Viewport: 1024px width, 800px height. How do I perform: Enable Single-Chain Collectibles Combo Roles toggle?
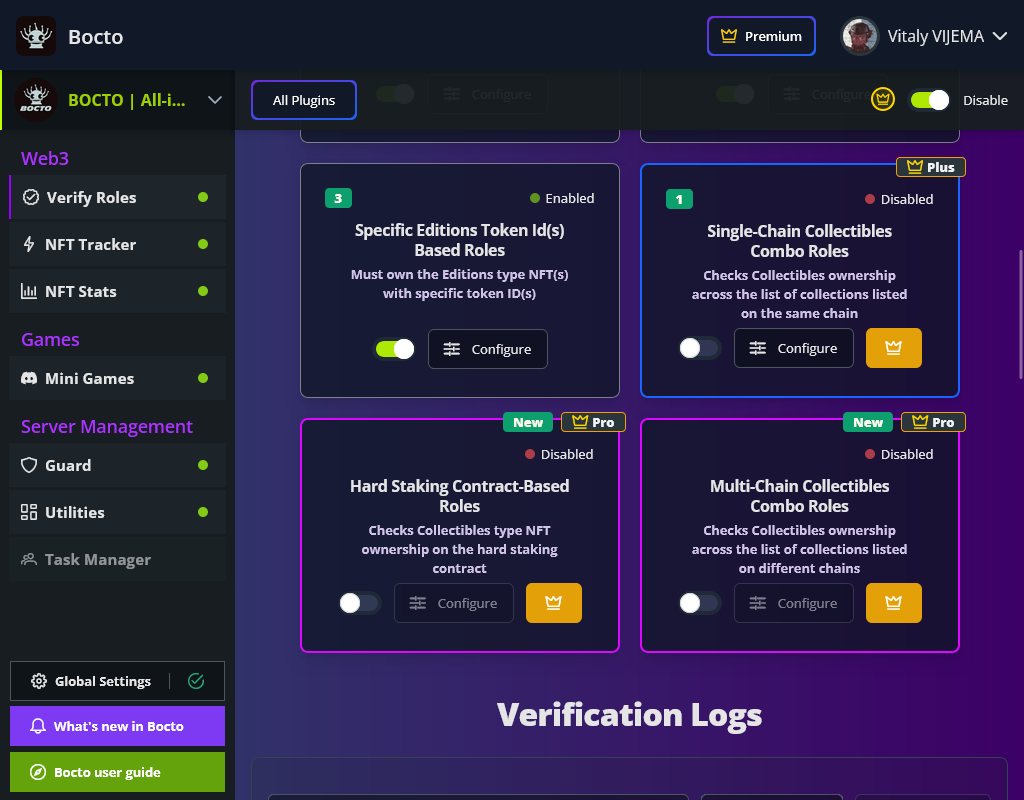pyautogui.click(x=699, y=348)
